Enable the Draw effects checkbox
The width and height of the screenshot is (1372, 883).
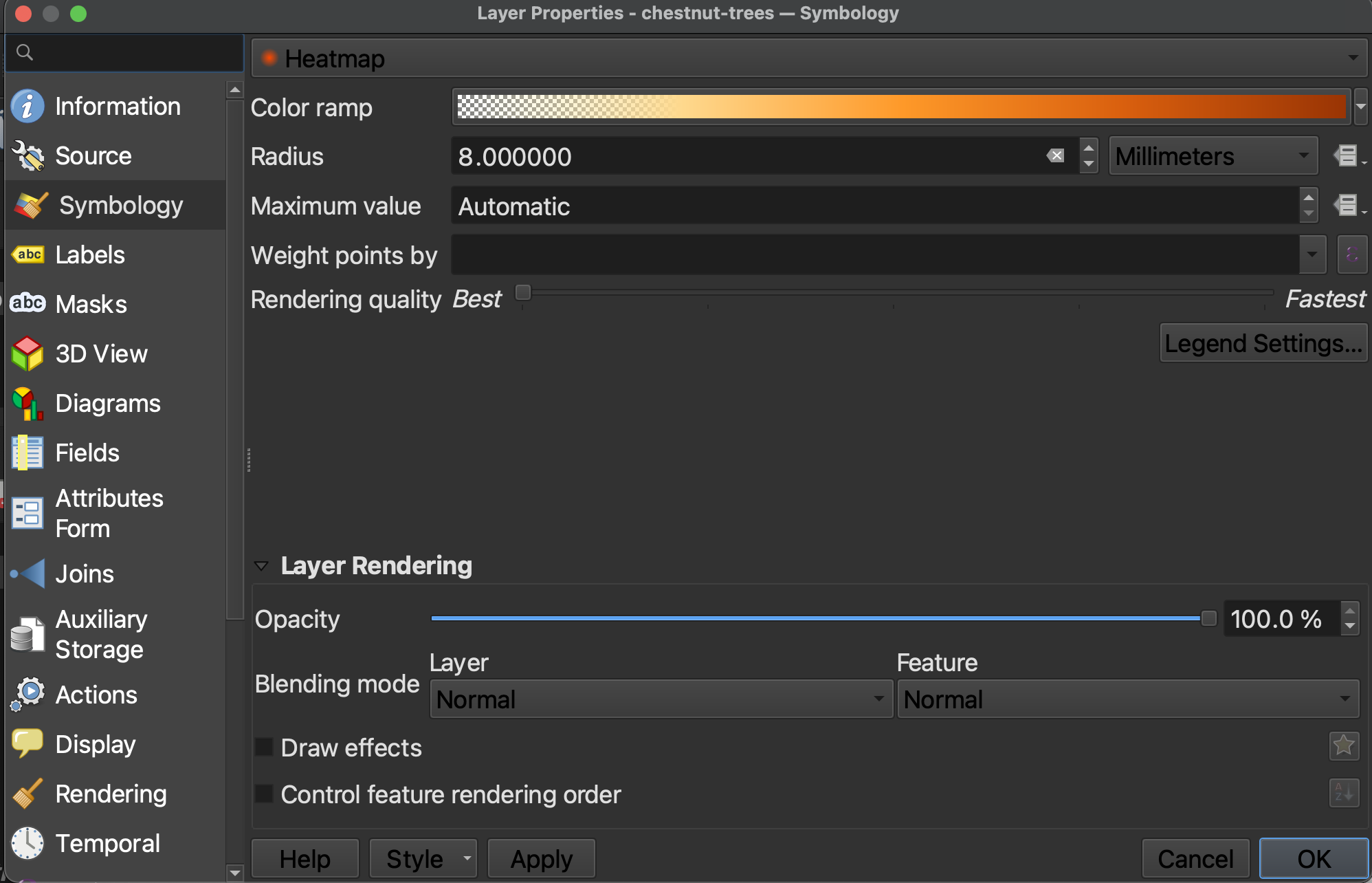(x=265, y=747)
